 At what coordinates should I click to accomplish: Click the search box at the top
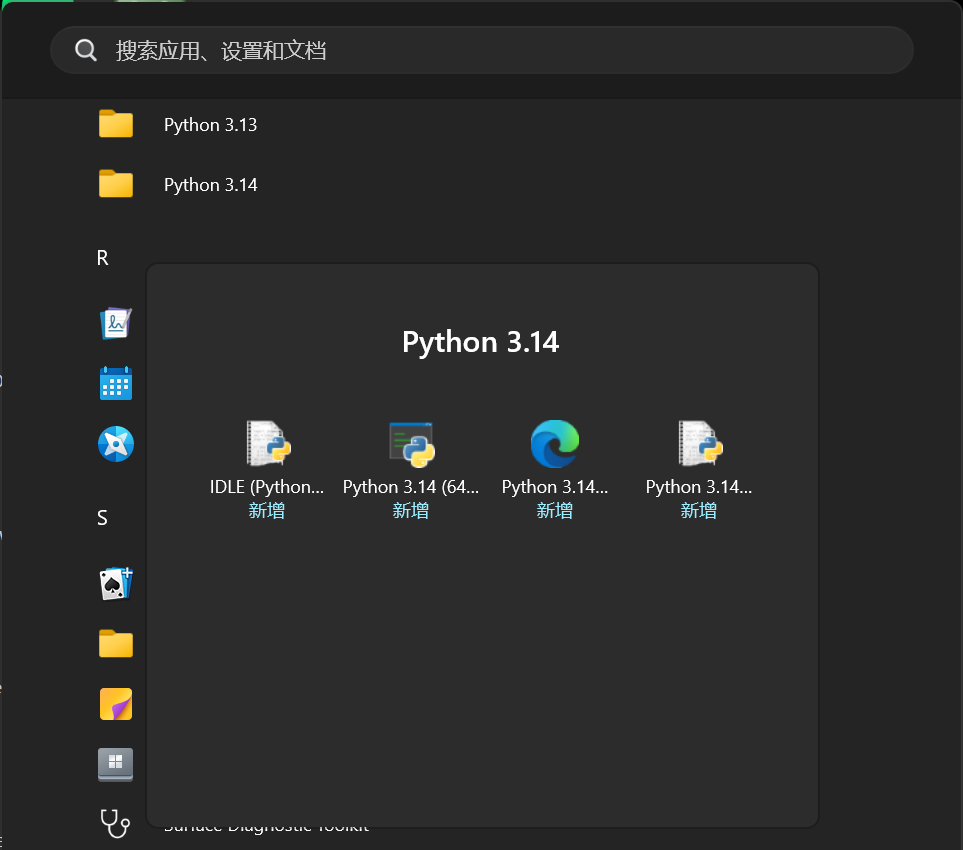(481, 49)
